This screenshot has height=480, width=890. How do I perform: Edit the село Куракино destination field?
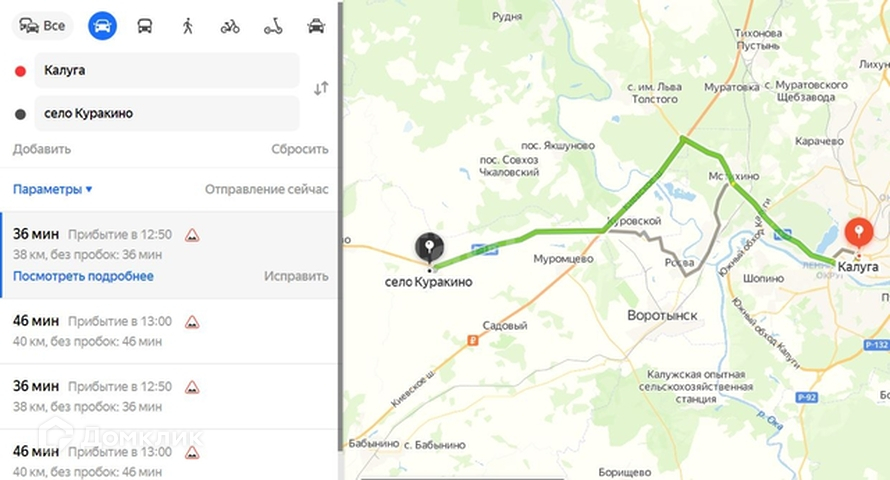click(x=167, y=113)
